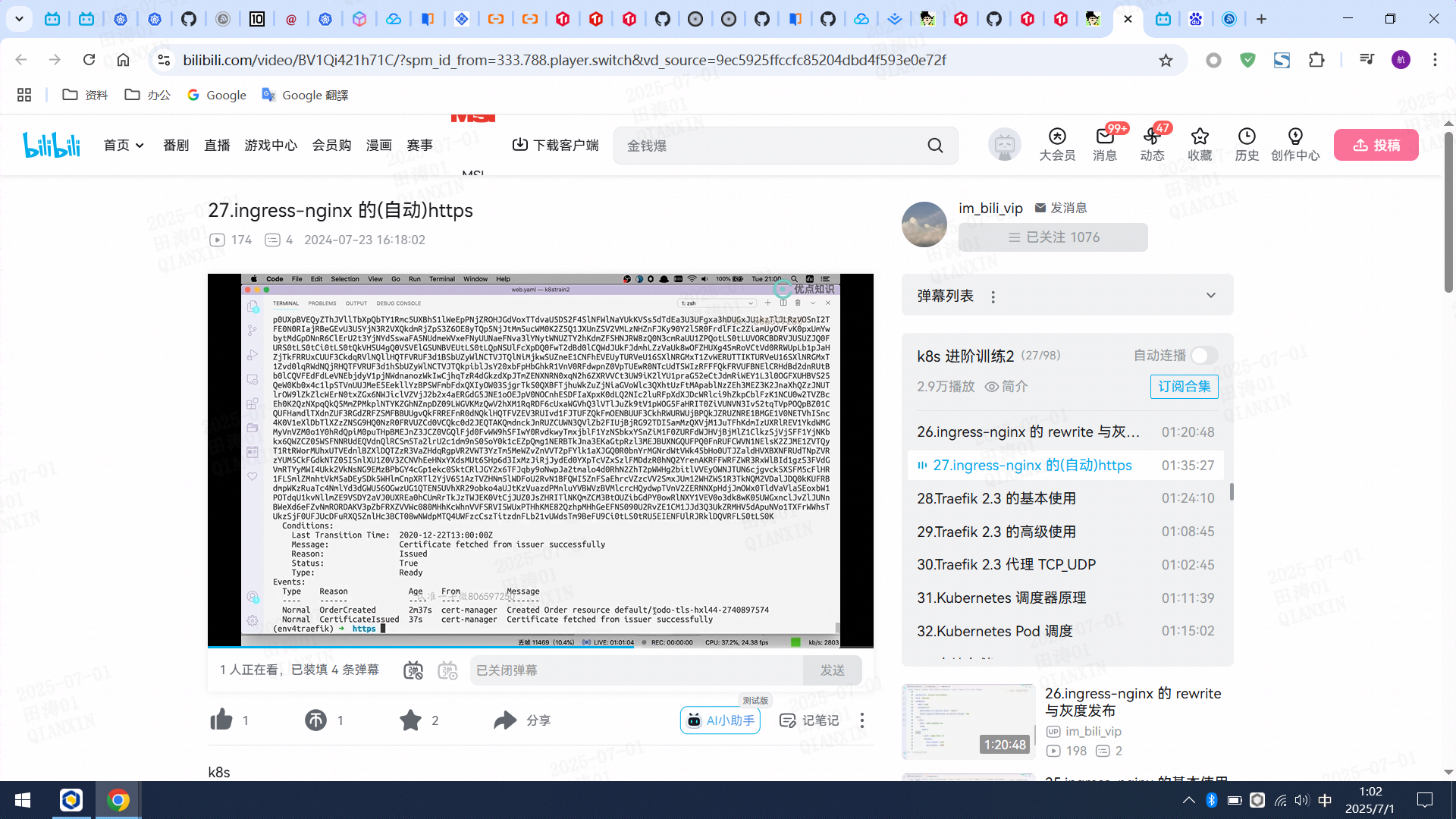Favorite the video with star icon
This screenshot has width=1456, height=819.
410,720
